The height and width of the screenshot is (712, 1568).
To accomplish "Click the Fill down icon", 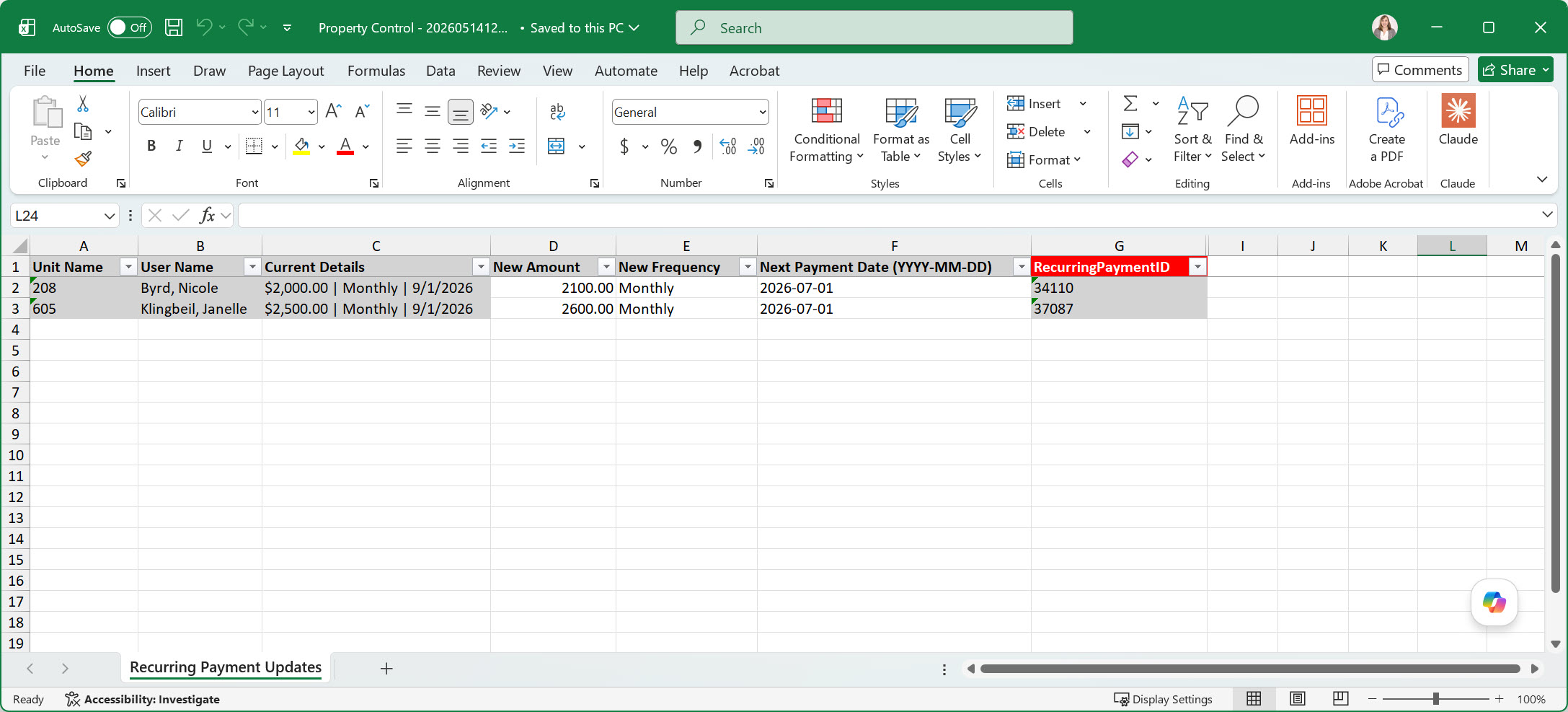I will (1130, 131).
